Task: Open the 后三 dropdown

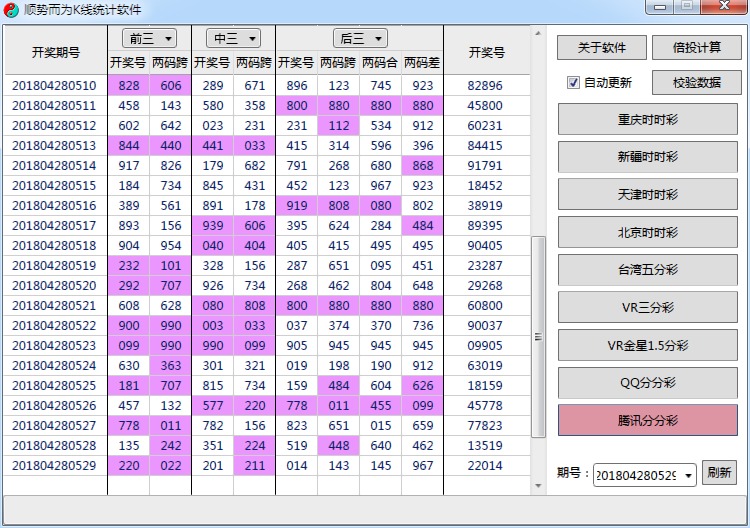Action: (360, 38)
